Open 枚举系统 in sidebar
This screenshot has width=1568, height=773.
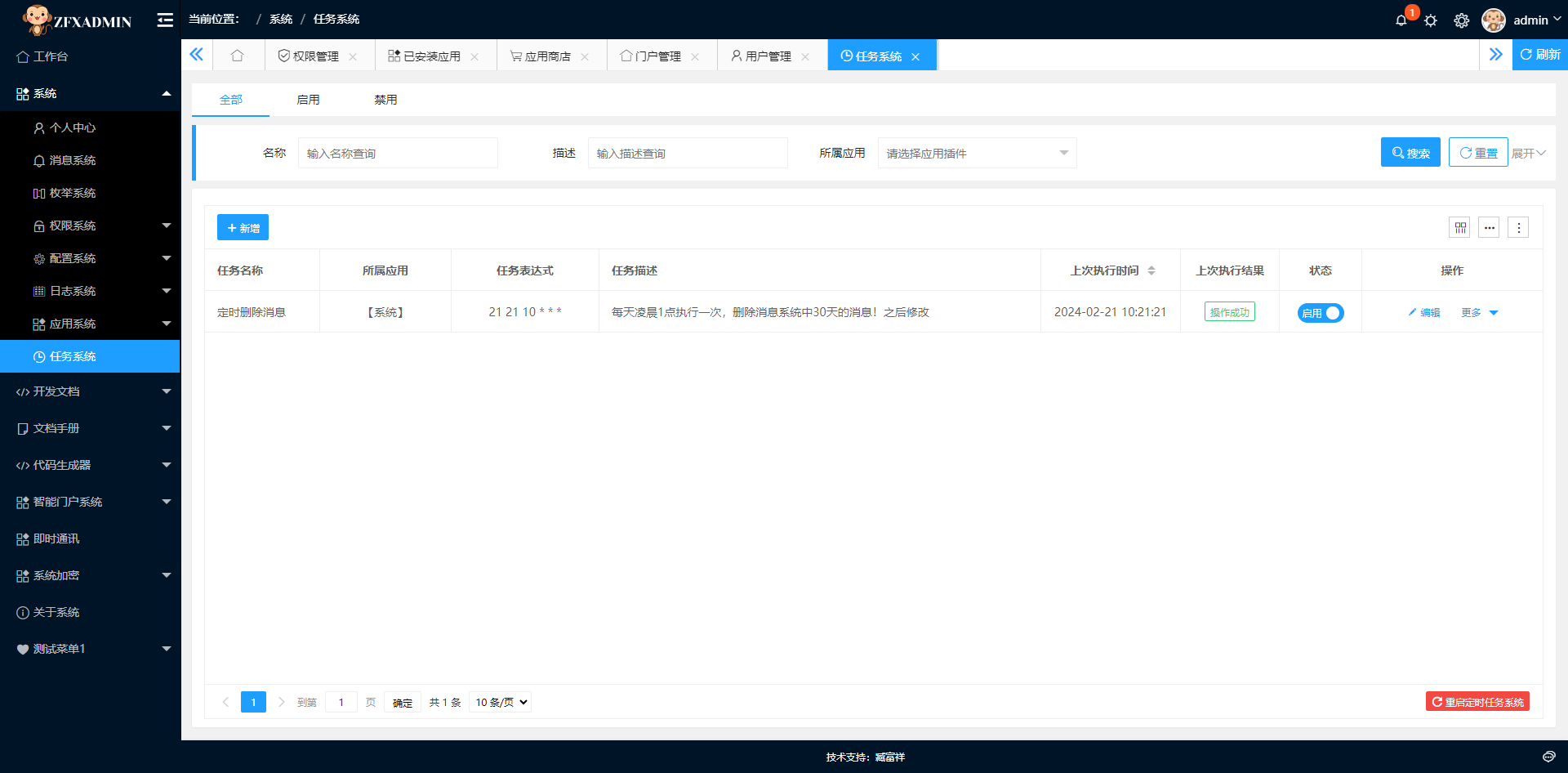[x=90, y=193]
